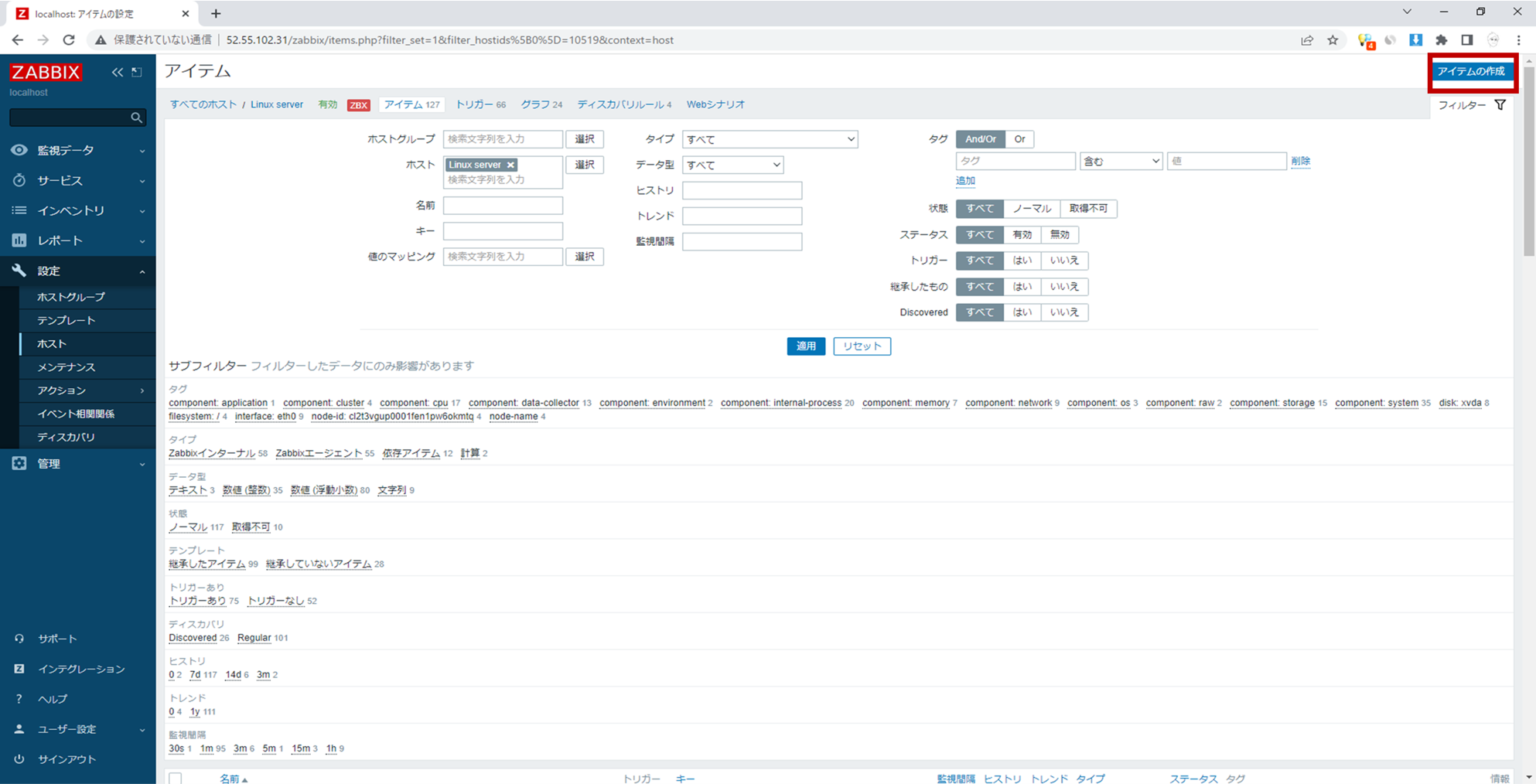Open the 含む tag condition dropdown

click(x=1120, y=160)
